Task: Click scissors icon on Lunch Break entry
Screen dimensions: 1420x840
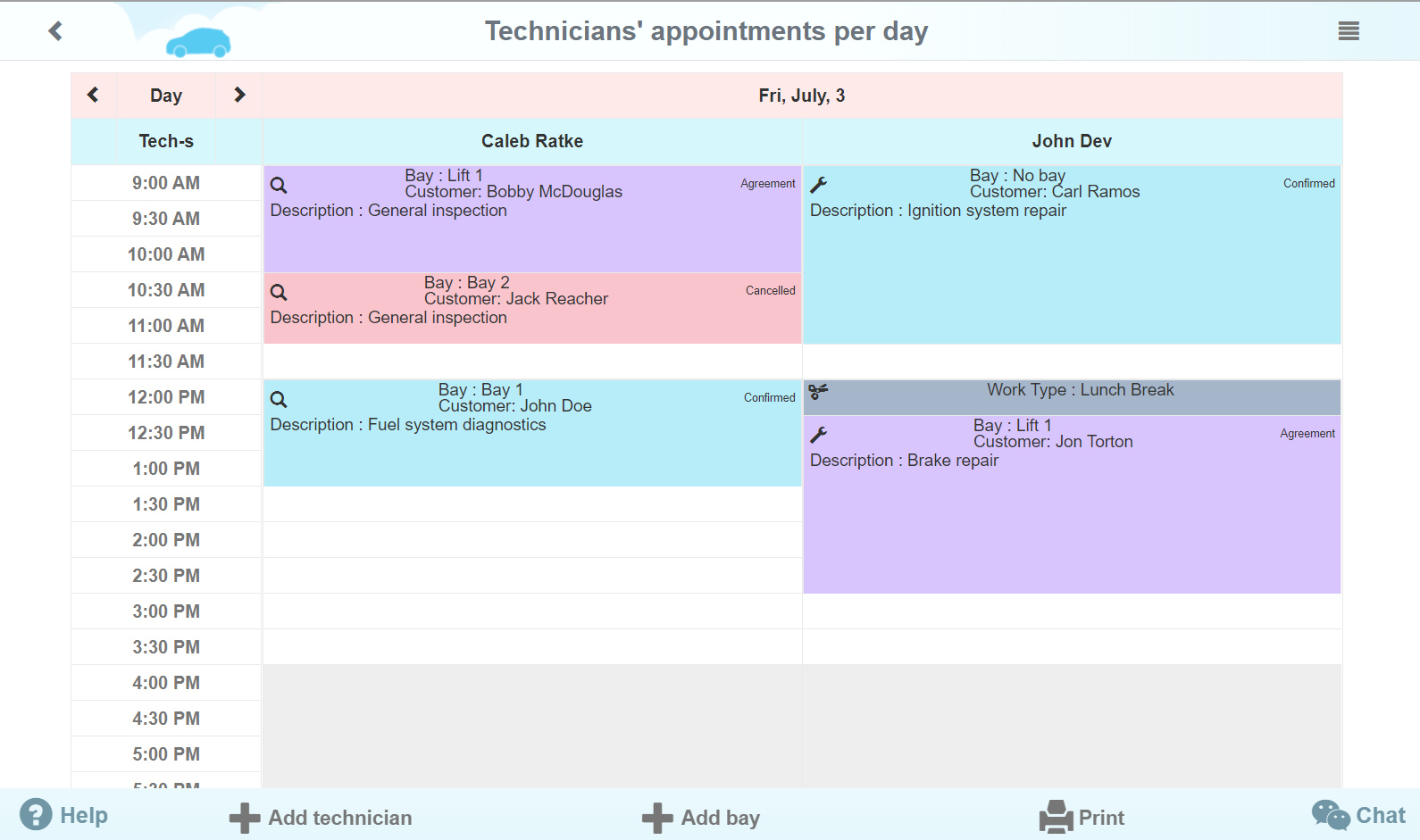Action: tap(818, 391)
